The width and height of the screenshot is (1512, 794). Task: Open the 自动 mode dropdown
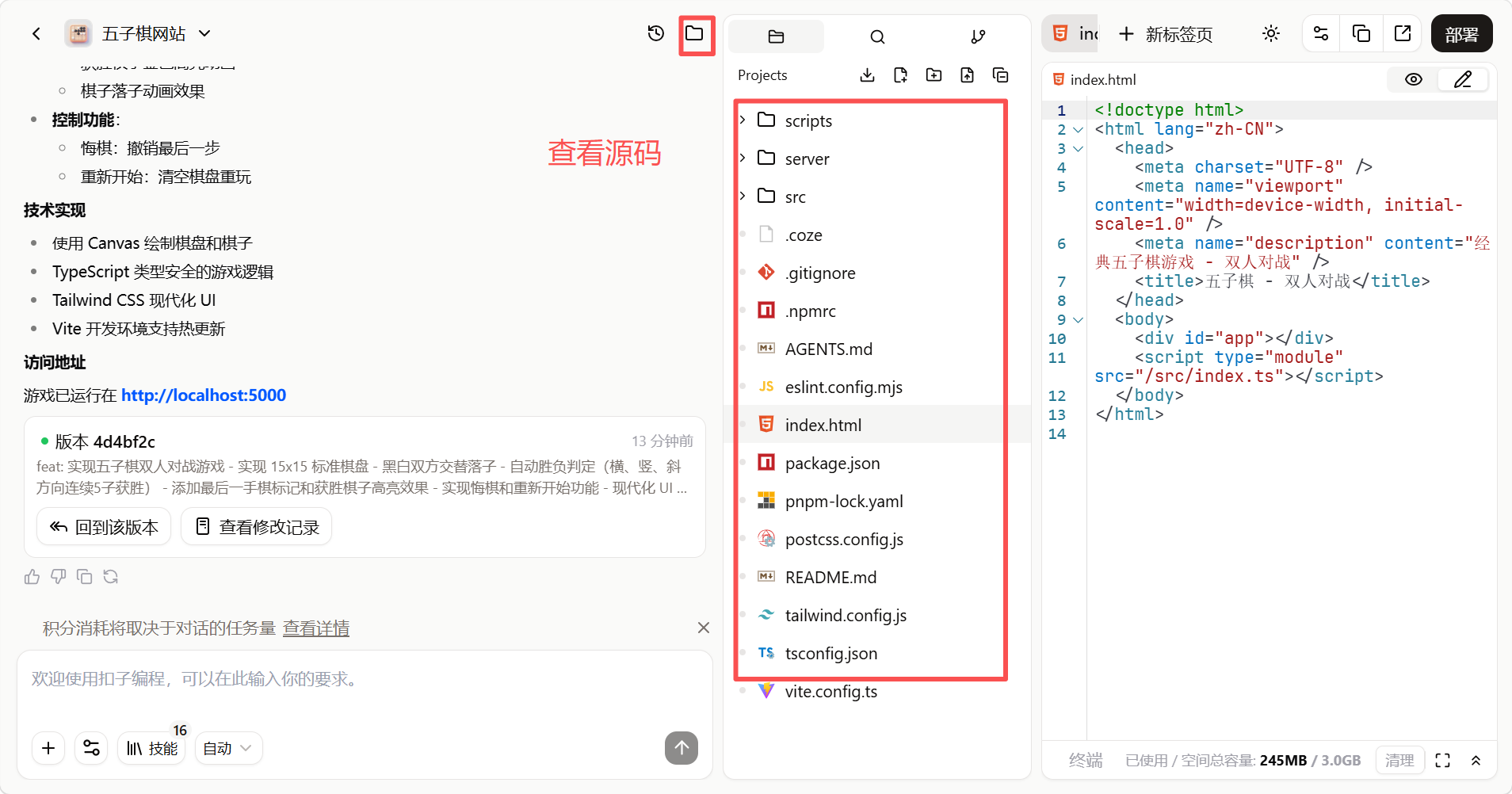(x=228, y=748)
